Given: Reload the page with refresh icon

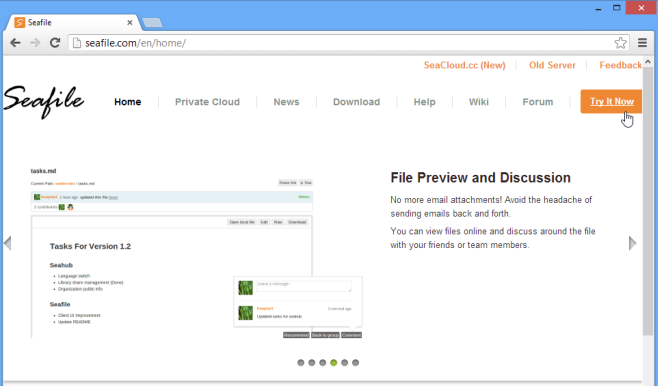Looking at the screenshot, I should coord(55,43).
